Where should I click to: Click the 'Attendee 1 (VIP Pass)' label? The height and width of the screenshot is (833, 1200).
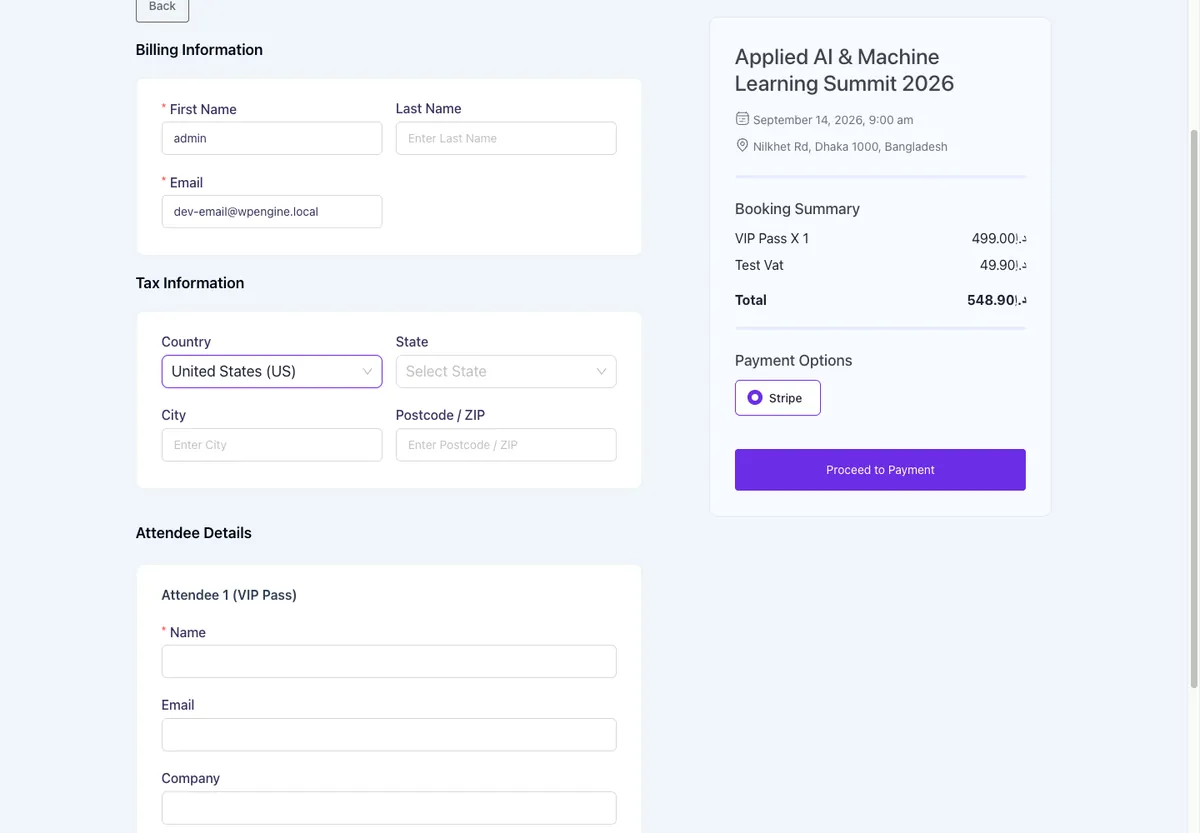(x=229, y=595)
